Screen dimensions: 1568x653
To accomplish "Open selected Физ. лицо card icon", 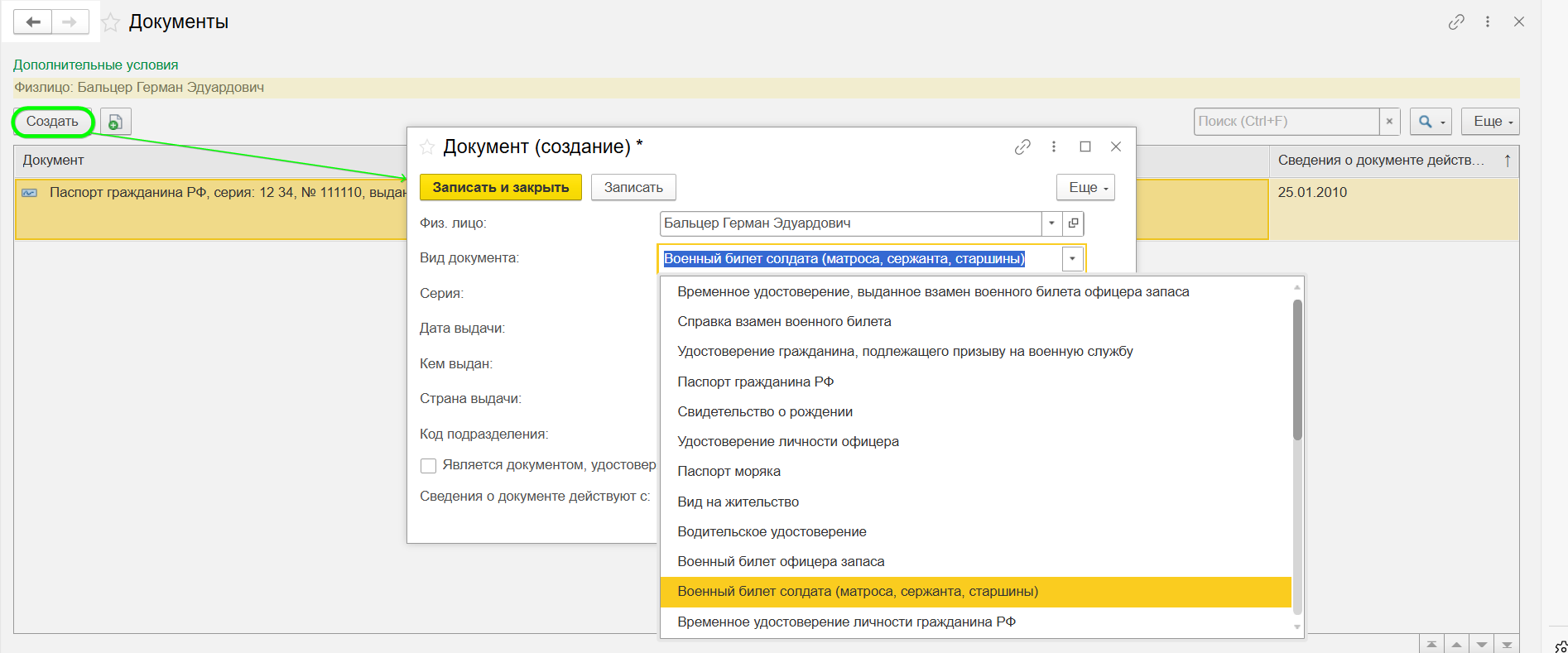I will (1073, 223).
